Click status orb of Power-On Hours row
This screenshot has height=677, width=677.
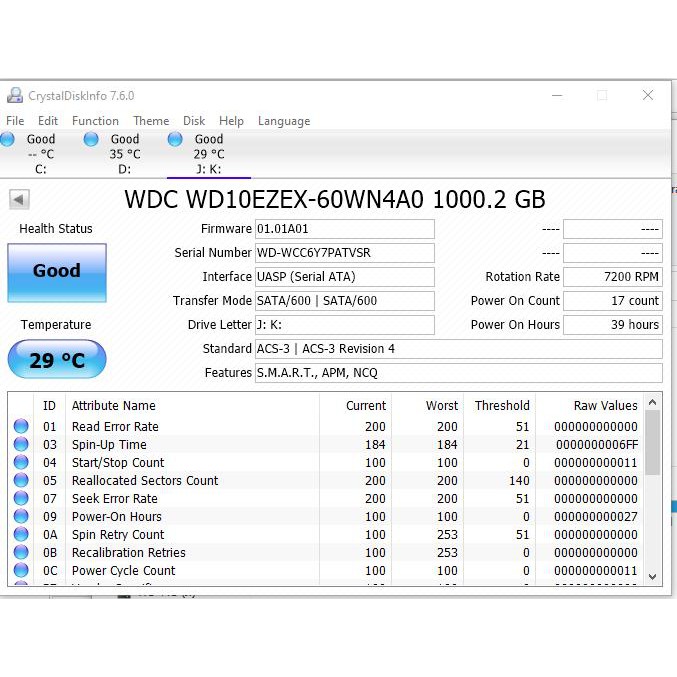[x=21, y=516]
